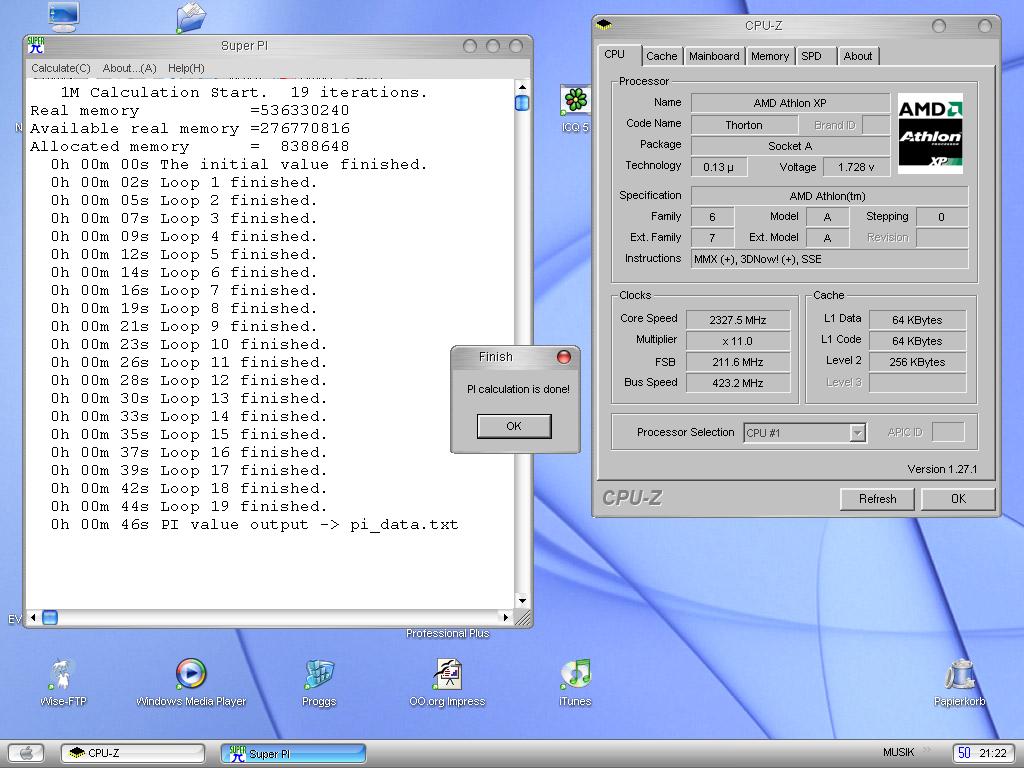Switch to the Mainboard tab
The image size is (1024, 768).
click(x=714, y=56)
